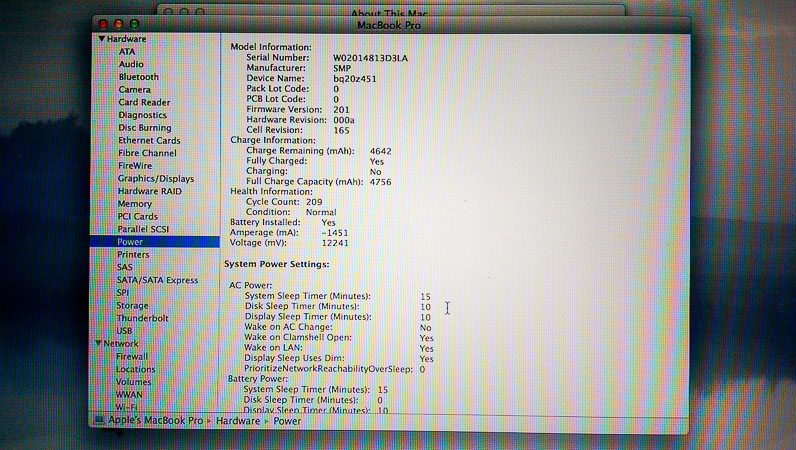Click Power in the path bar

(287, 421)
